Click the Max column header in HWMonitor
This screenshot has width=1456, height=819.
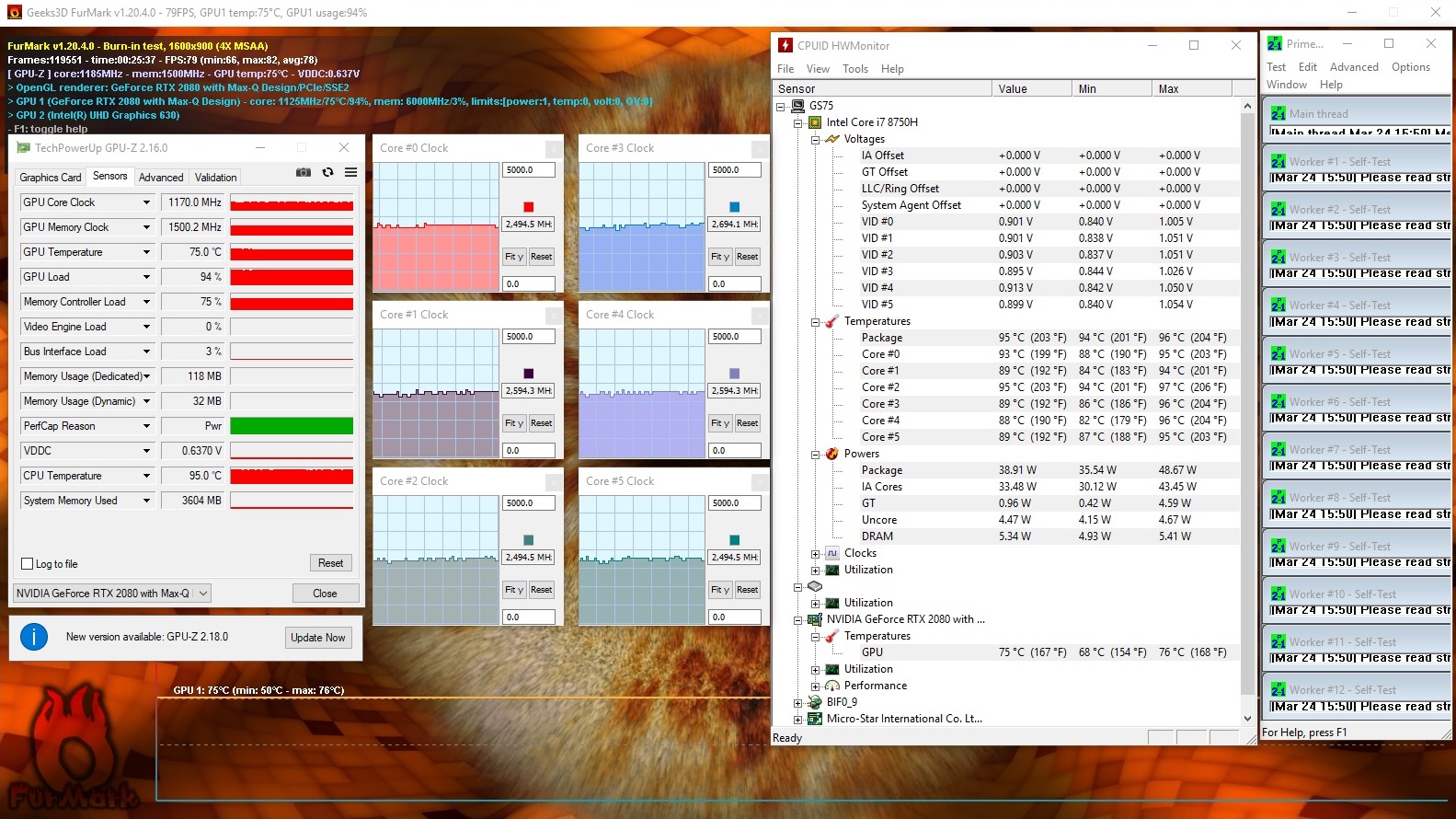coord(1190,89)
